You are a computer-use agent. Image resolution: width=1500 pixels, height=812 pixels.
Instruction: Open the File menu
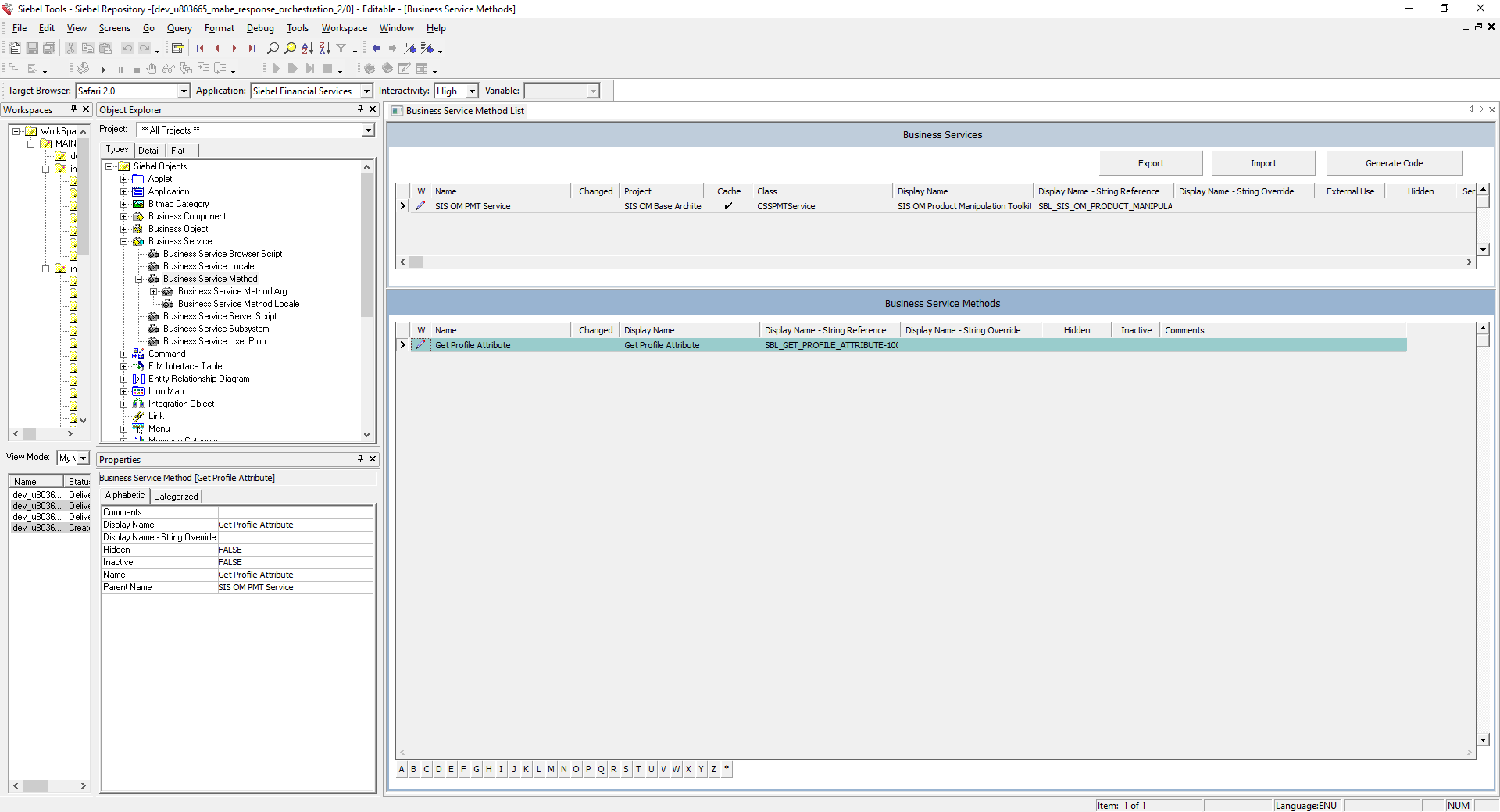coord(20,28)
